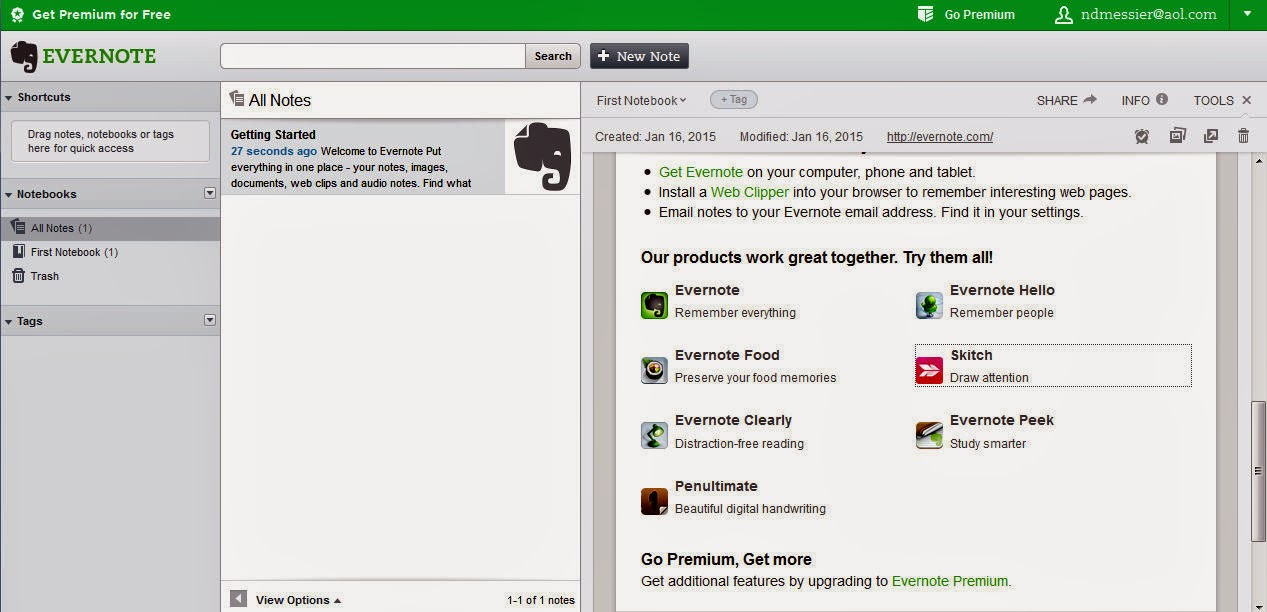Screen dimensions: 1267x612
Task: Click the All Notes icon in list header
Action: pyautogui.click(x=237, y=99)
